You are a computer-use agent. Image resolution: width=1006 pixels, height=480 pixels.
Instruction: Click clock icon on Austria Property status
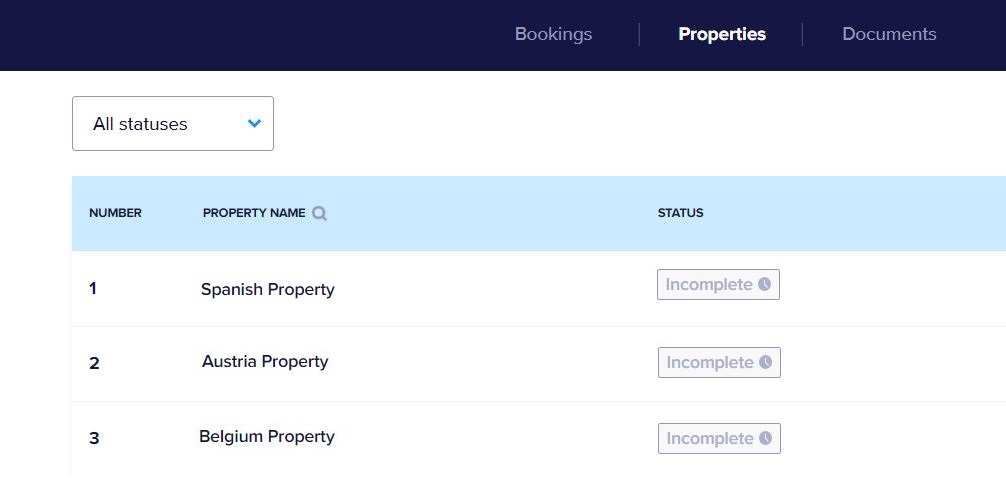(x=766, y=363)
